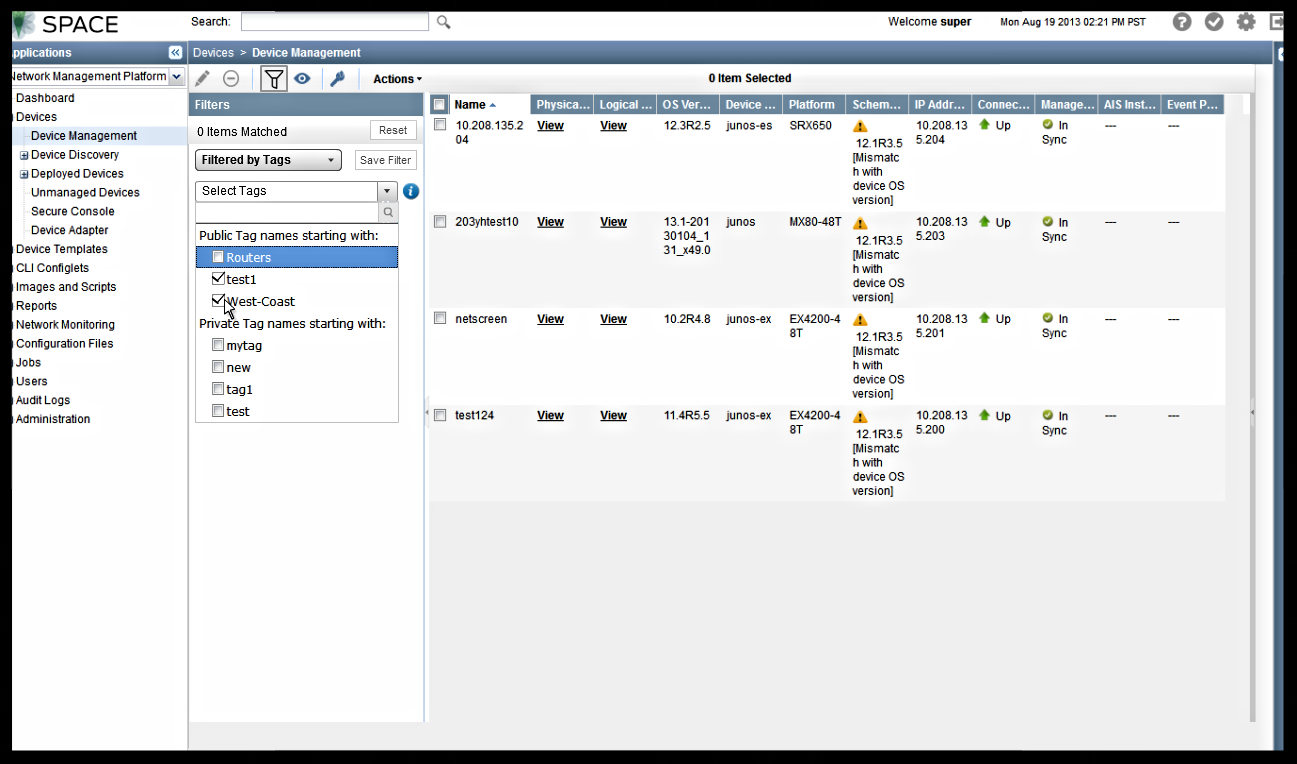Open Images and Scripts in sidebar
The image size is (1297, 764).
tap(66, 287)
